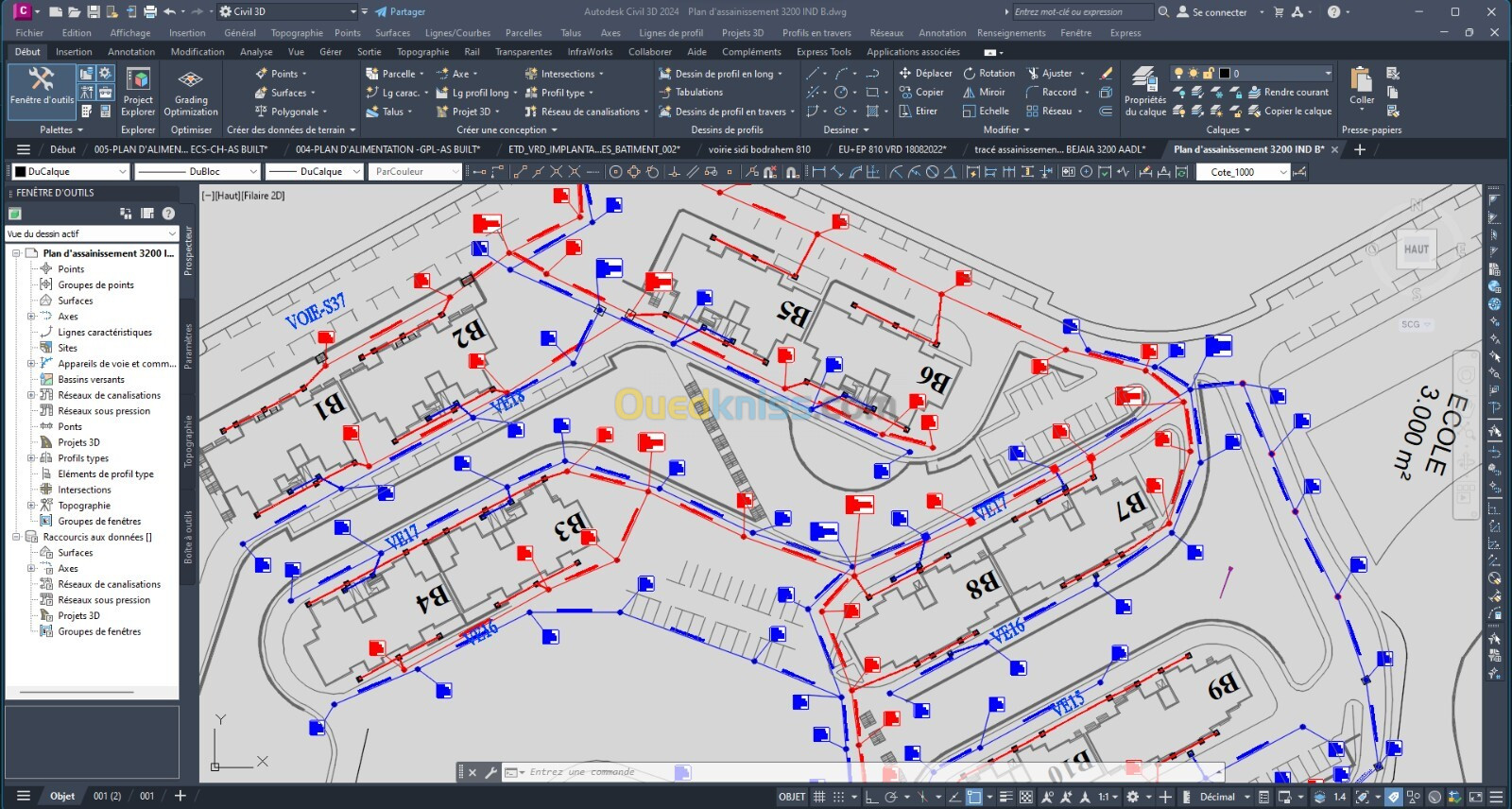Open the Analyse ribbon tab
The image size is (1512, 809).
(x=256, y=52)
